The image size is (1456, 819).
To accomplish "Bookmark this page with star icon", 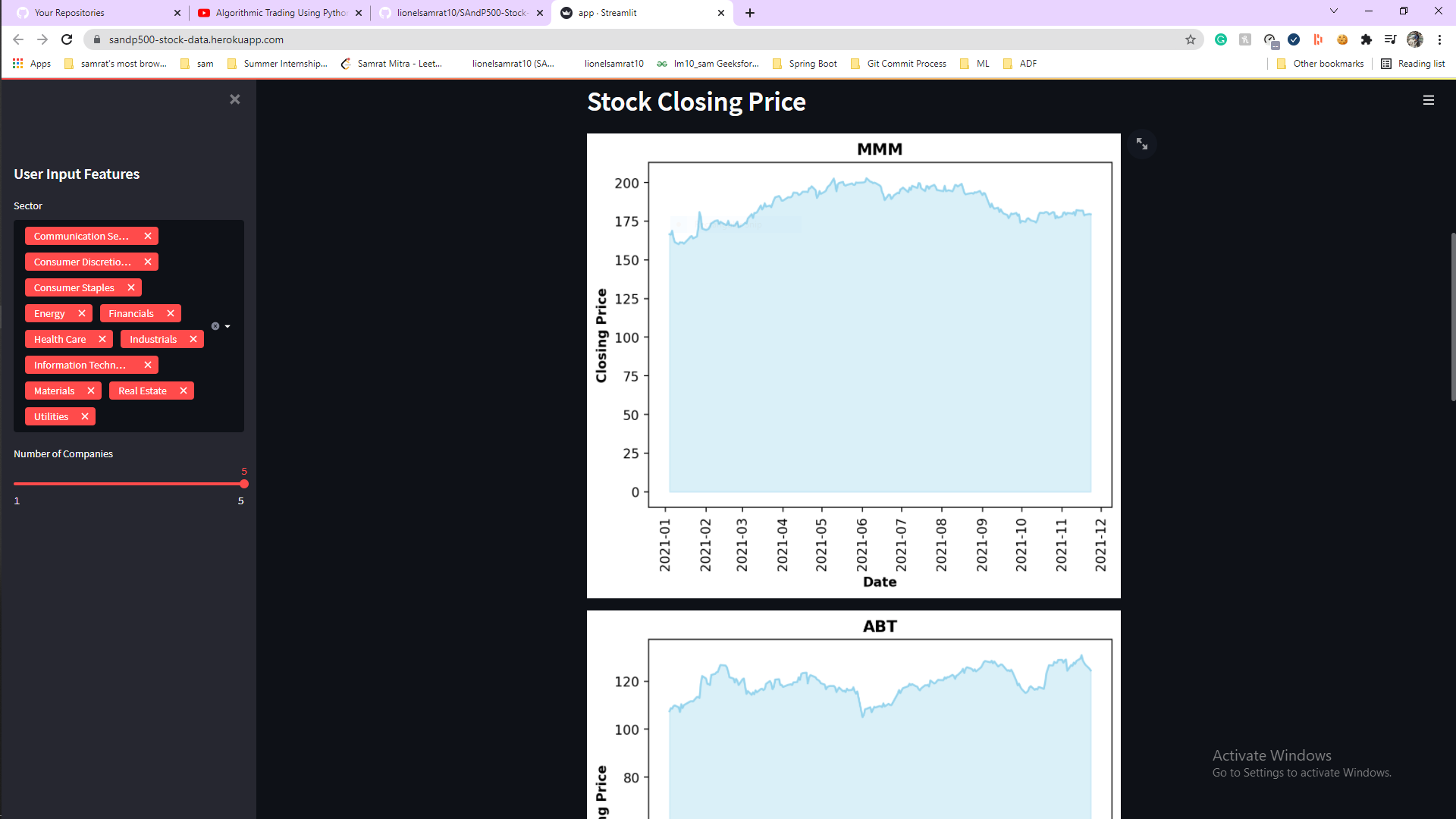I will coord(1191,39).
